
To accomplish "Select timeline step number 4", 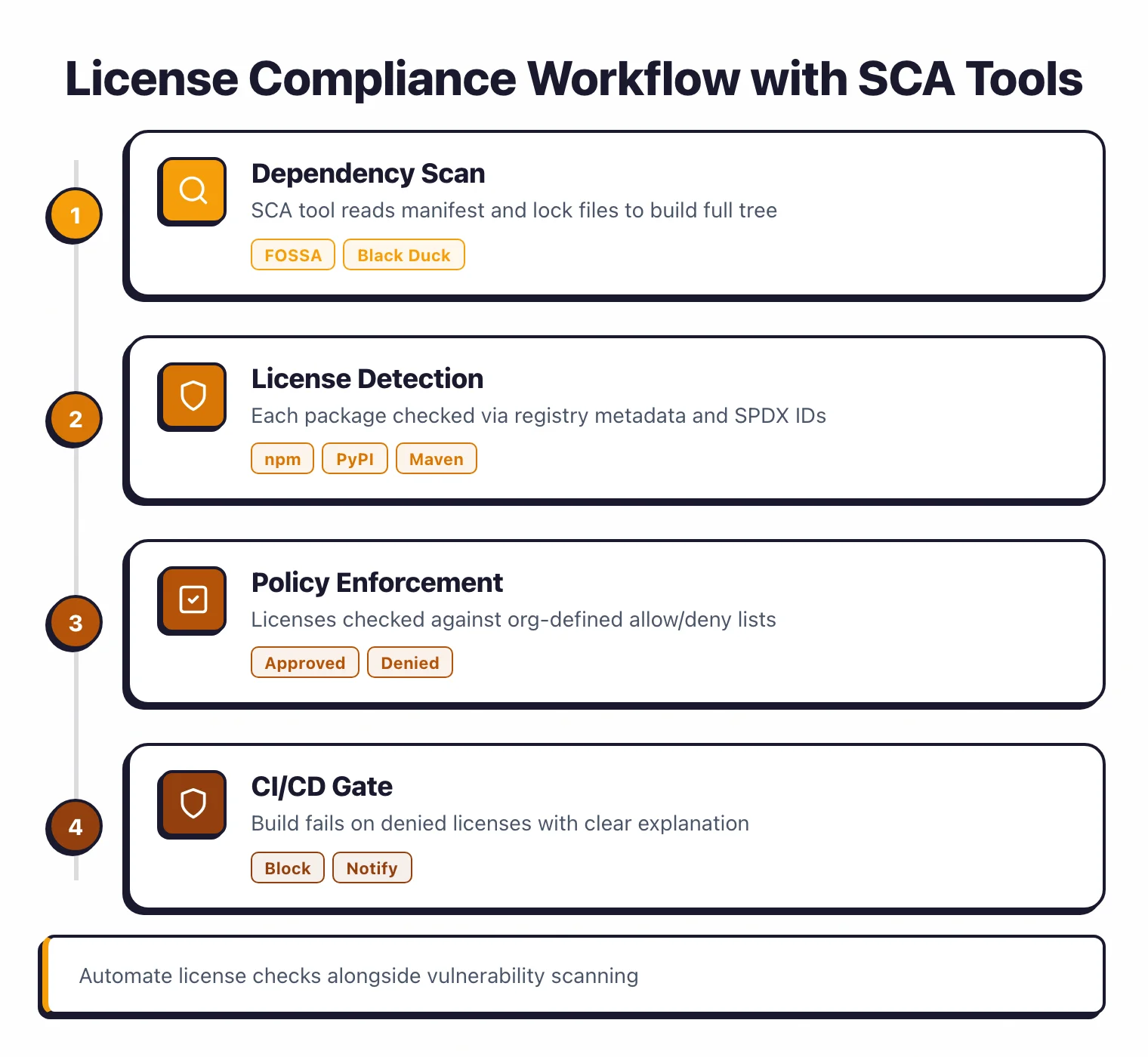I will click(74, 827).
